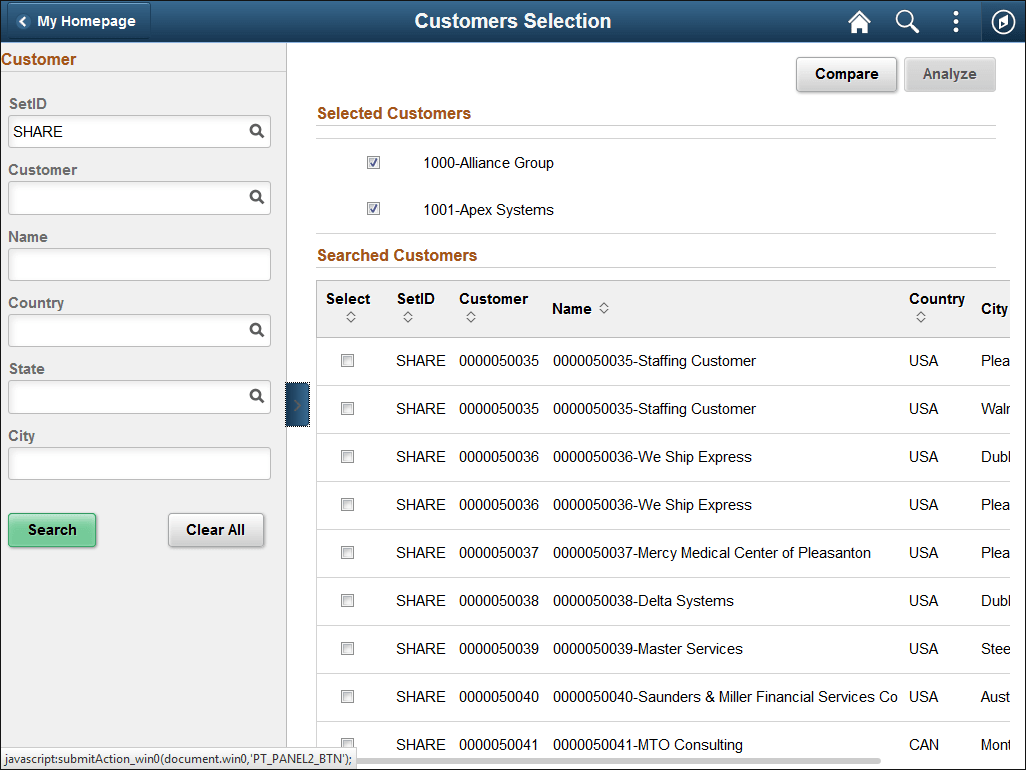Screen dimensions: 1026x770
Task: Collapse the Customer search side panel
Action: click(297, 405)
